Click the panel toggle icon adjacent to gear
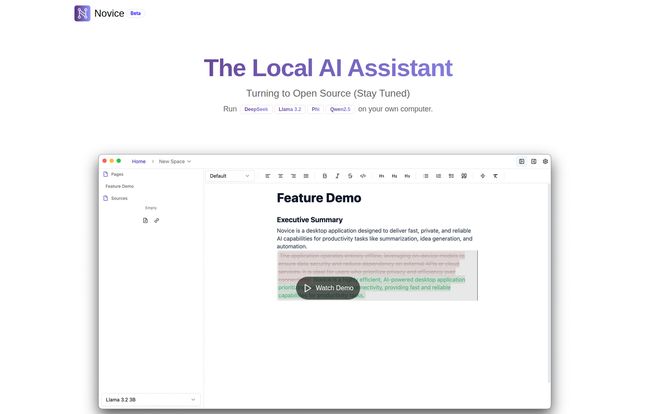 tap(534, 161)
